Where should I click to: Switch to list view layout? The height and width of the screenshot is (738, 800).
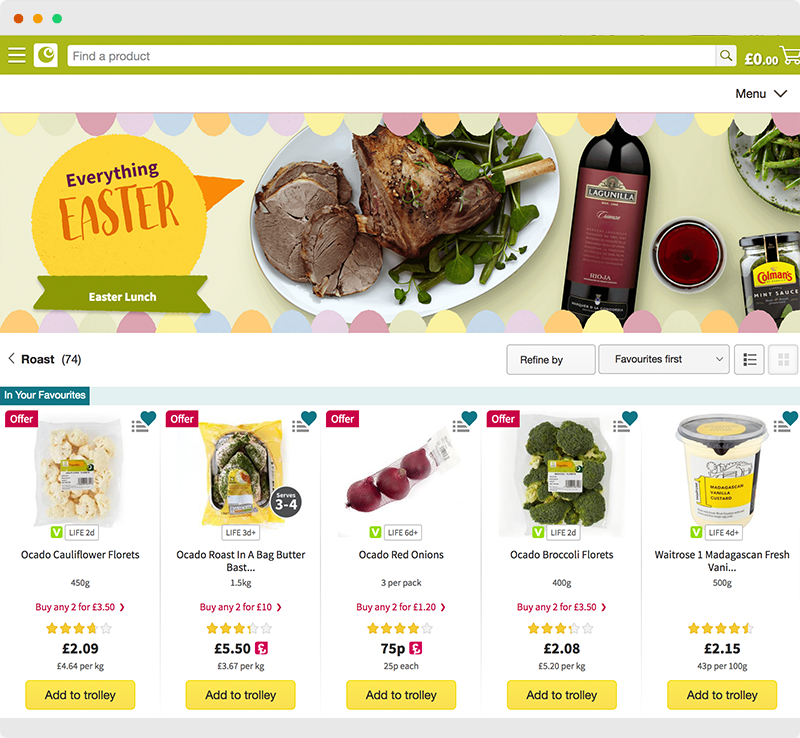[x=749, y=359]
